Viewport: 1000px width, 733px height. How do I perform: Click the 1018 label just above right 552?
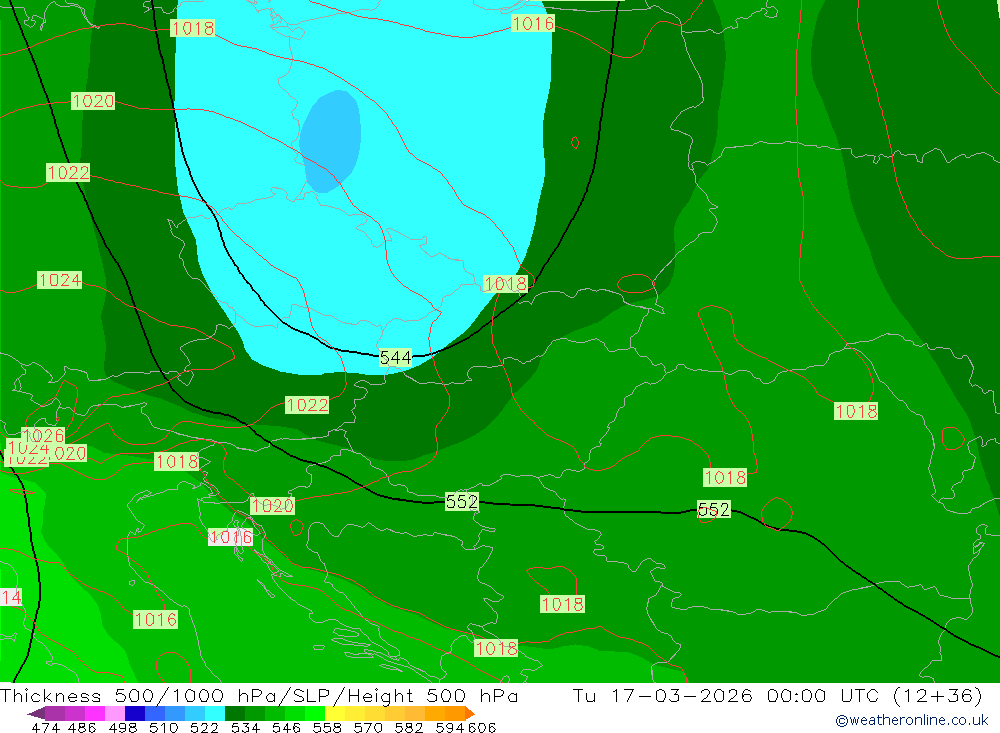pyautogui.click(x=725, y=477)
